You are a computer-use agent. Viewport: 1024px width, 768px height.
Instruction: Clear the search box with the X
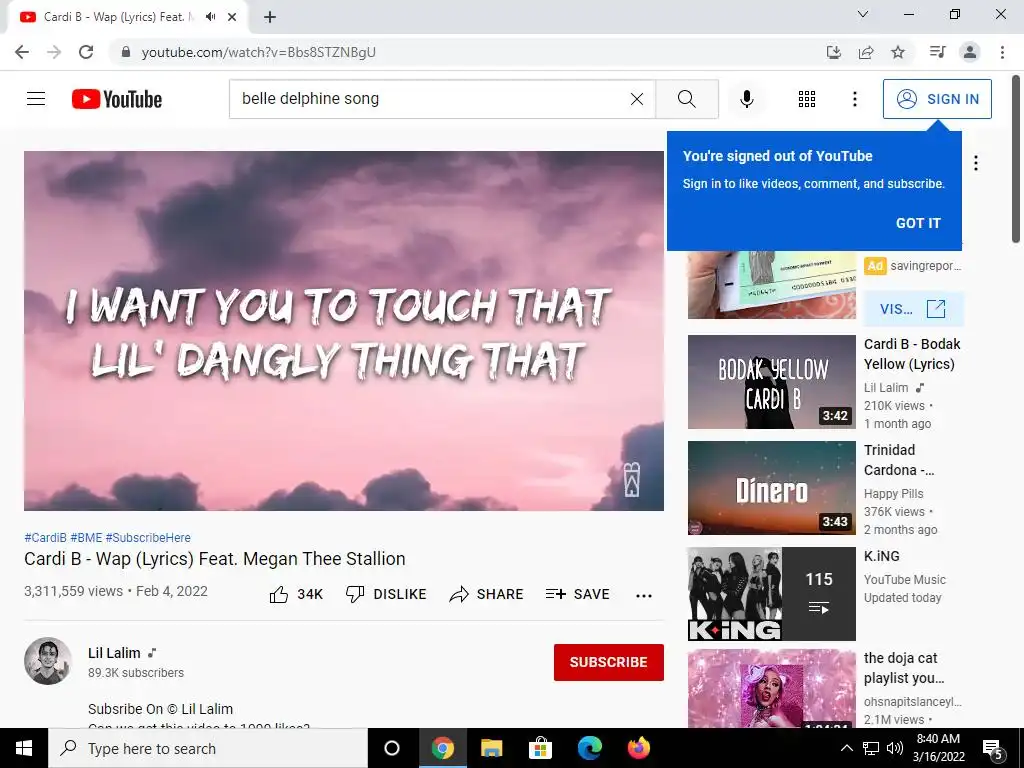(637, 99)
